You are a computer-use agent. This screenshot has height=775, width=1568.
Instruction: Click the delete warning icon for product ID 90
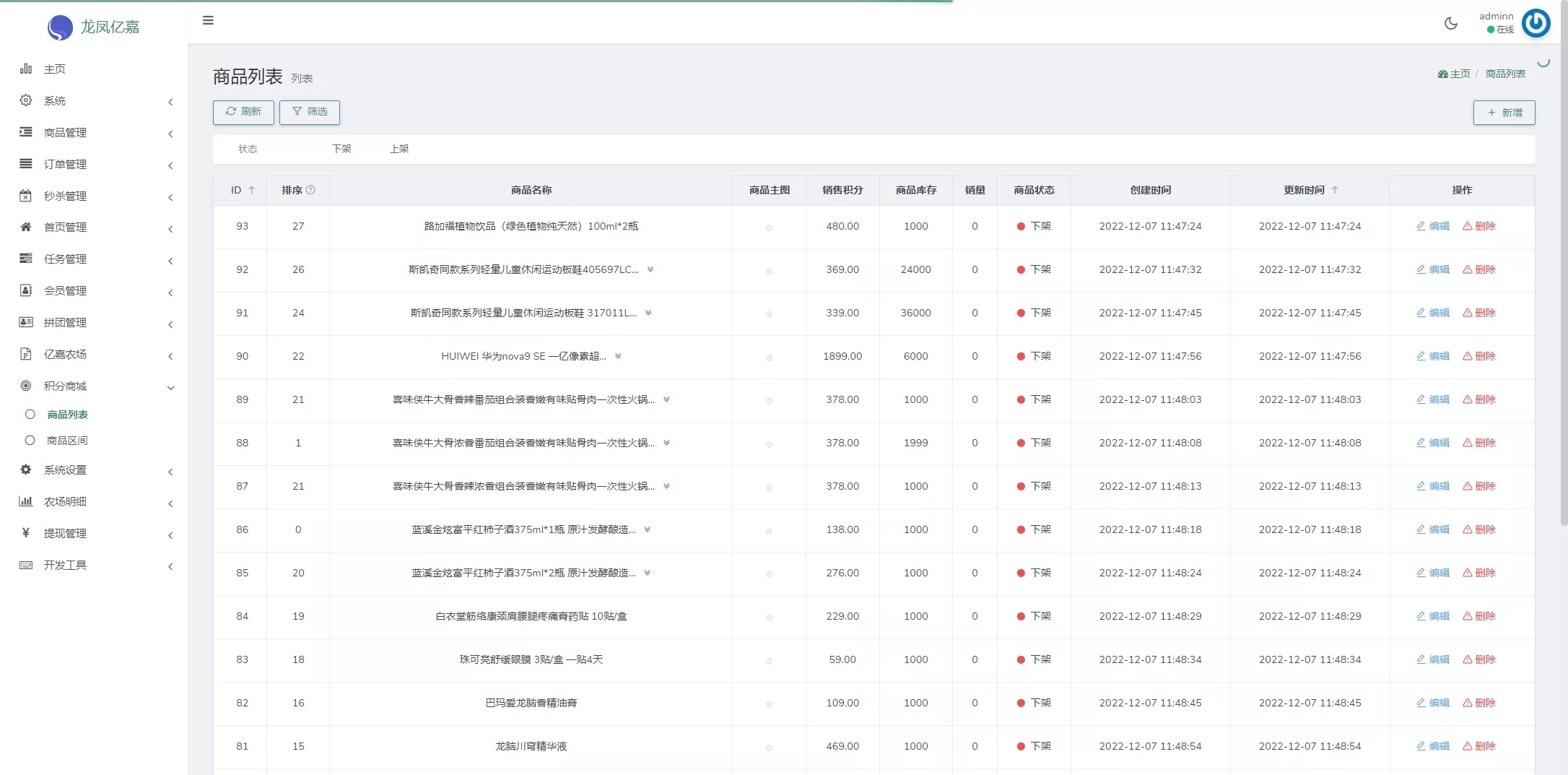(1467, 356)
